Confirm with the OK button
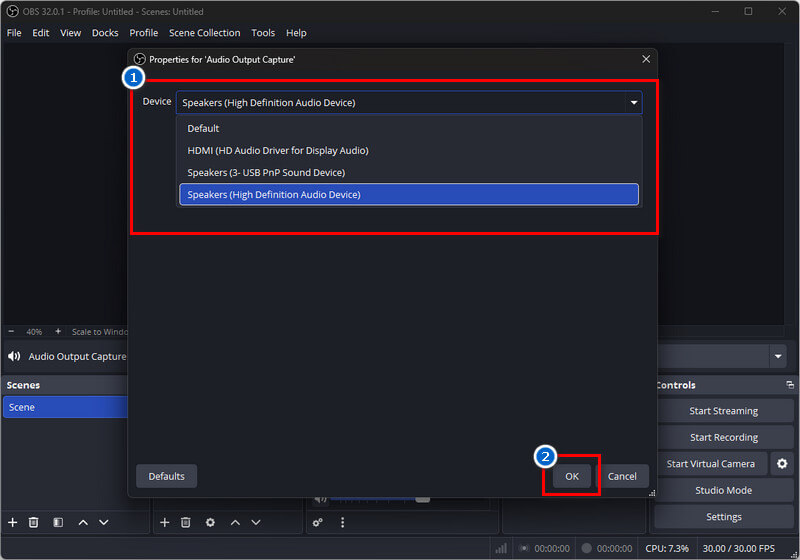The height and width of the screenshot is (560, 800). 572,476
